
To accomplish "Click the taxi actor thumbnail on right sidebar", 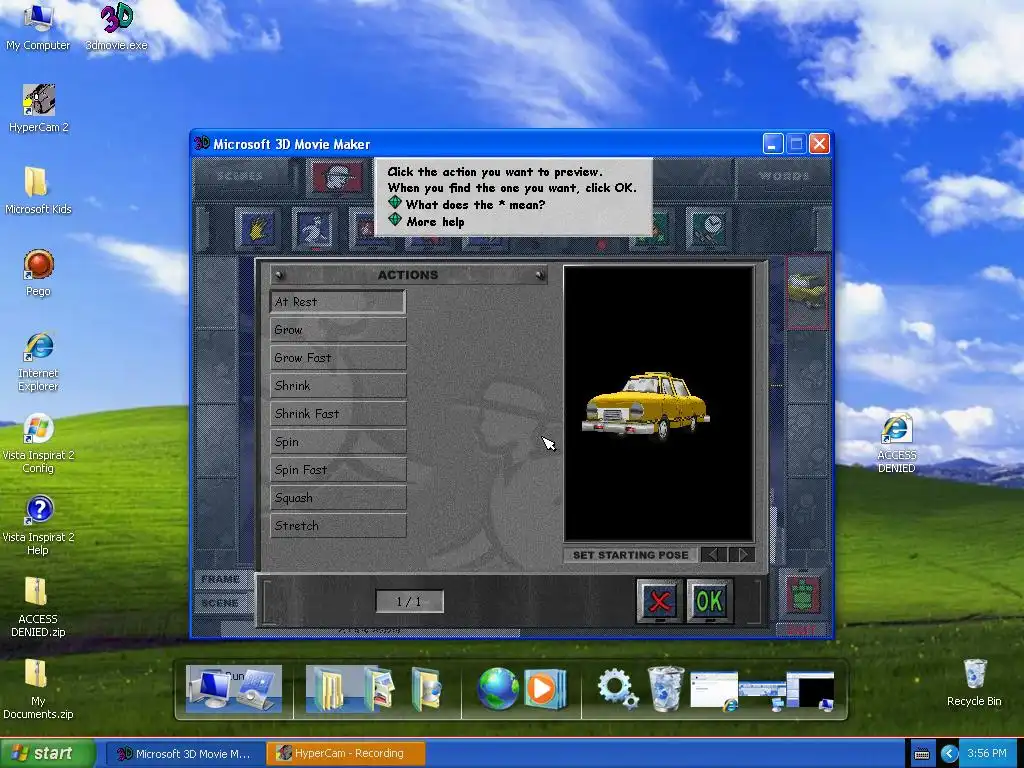I will [x=807, y=292].
